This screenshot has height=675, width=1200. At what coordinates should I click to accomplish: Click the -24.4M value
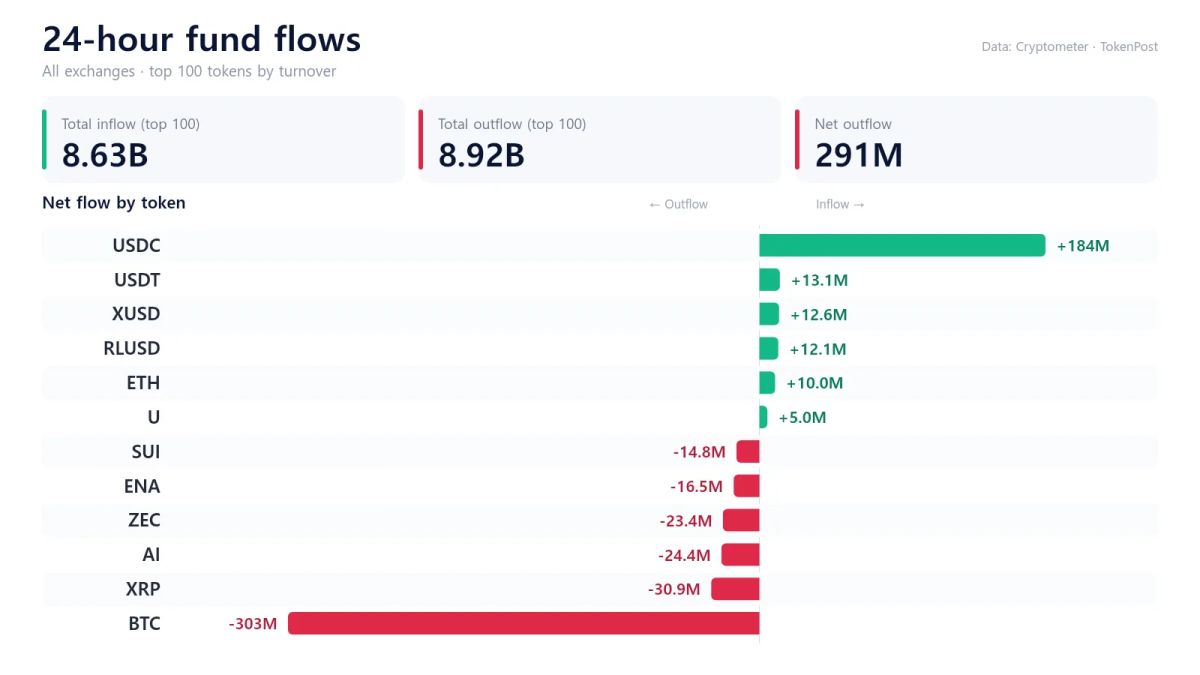[x=684, y=555]
